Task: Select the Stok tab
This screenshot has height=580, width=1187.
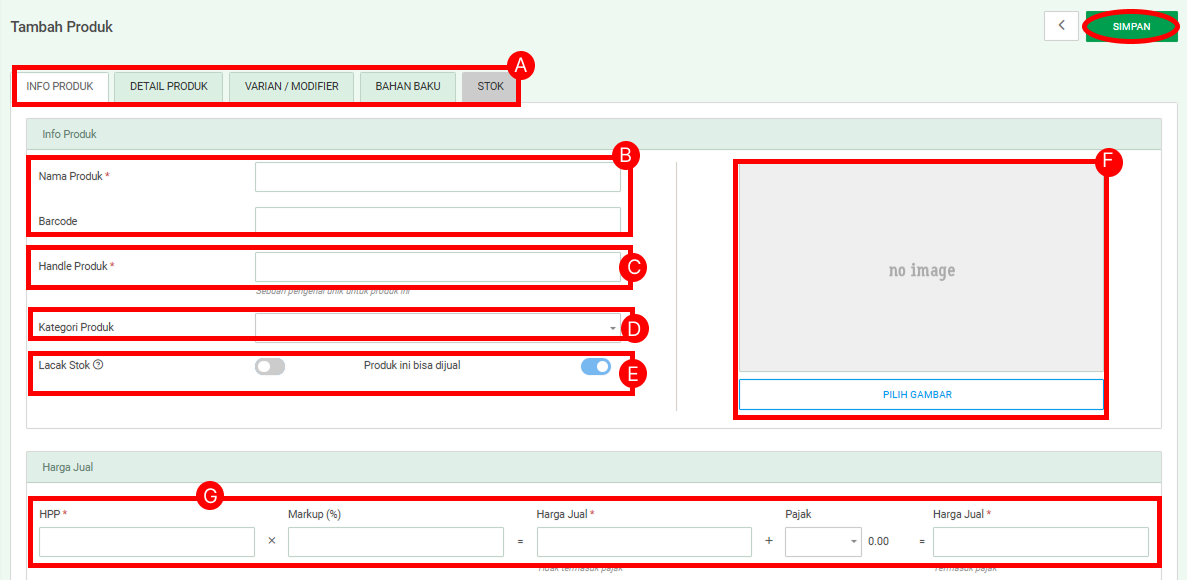Action: pos(490,87)
